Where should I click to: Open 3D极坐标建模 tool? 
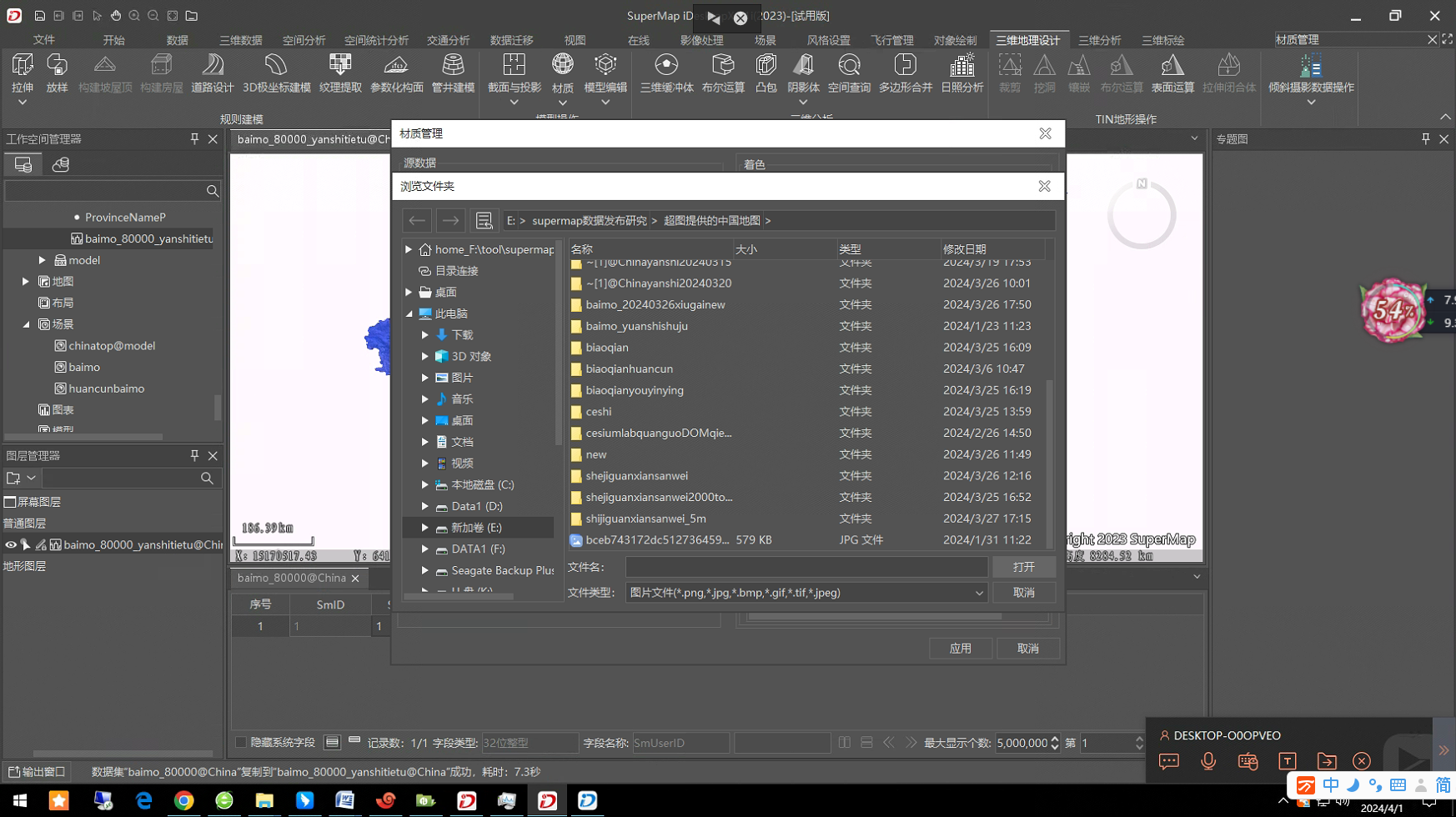click(x=276, y=72)
